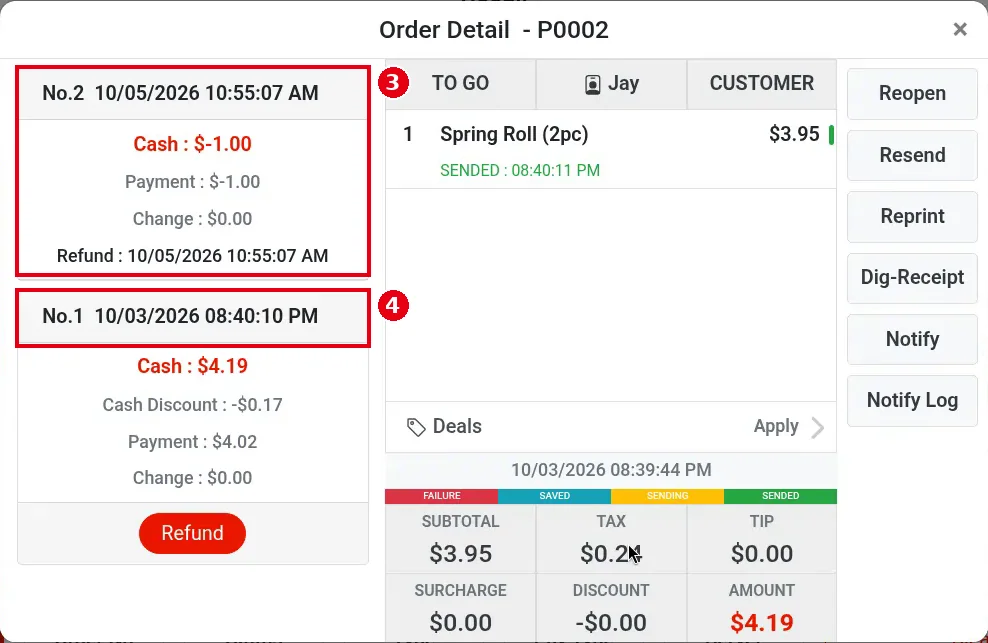Click the Order Detail - P0002 title
This screenshot has height=643, width=988.
pos(494,30)
